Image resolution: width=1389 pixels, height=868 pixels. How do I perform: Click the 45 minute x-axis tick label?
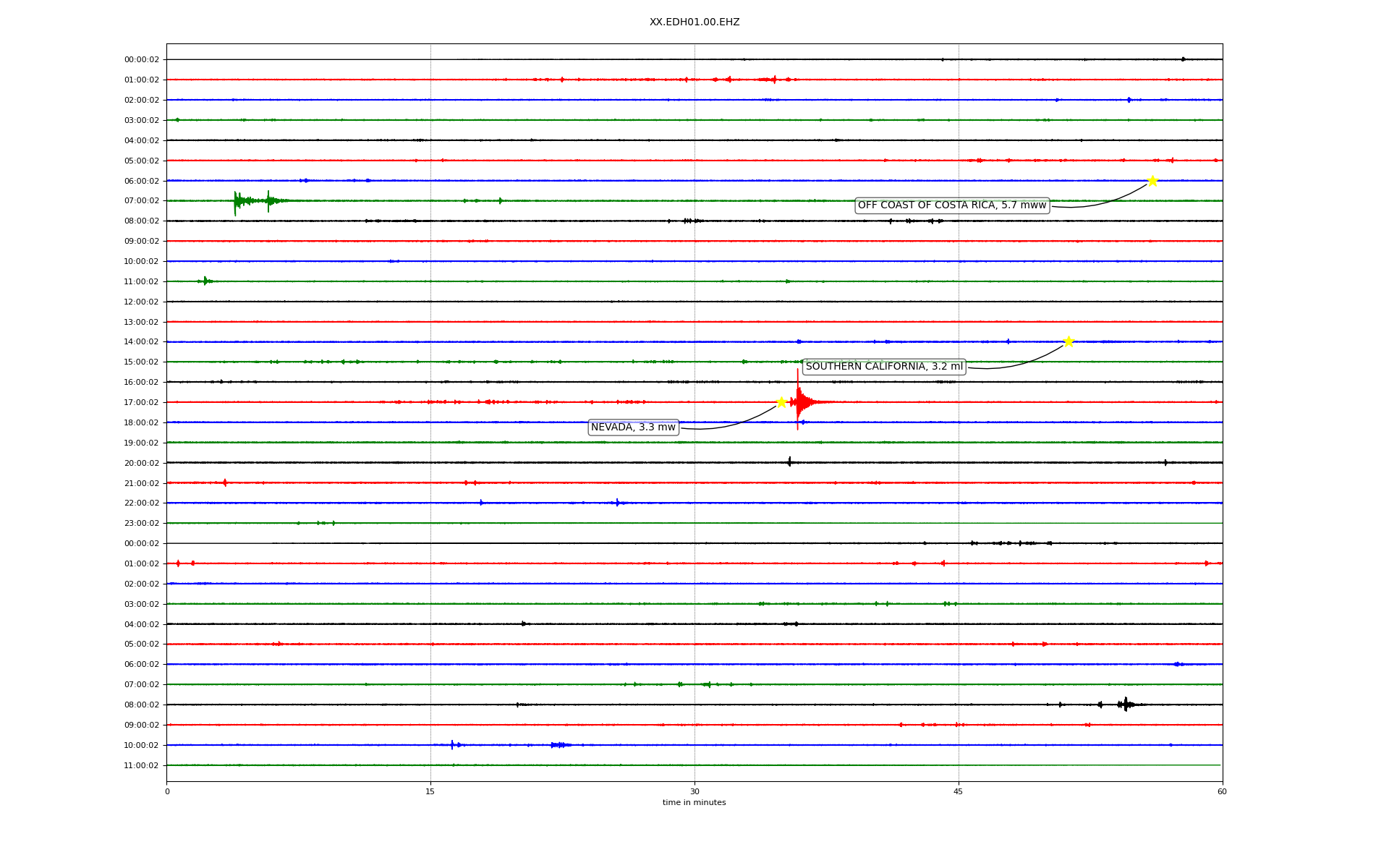pyautogui.click(x=959, y=791)
